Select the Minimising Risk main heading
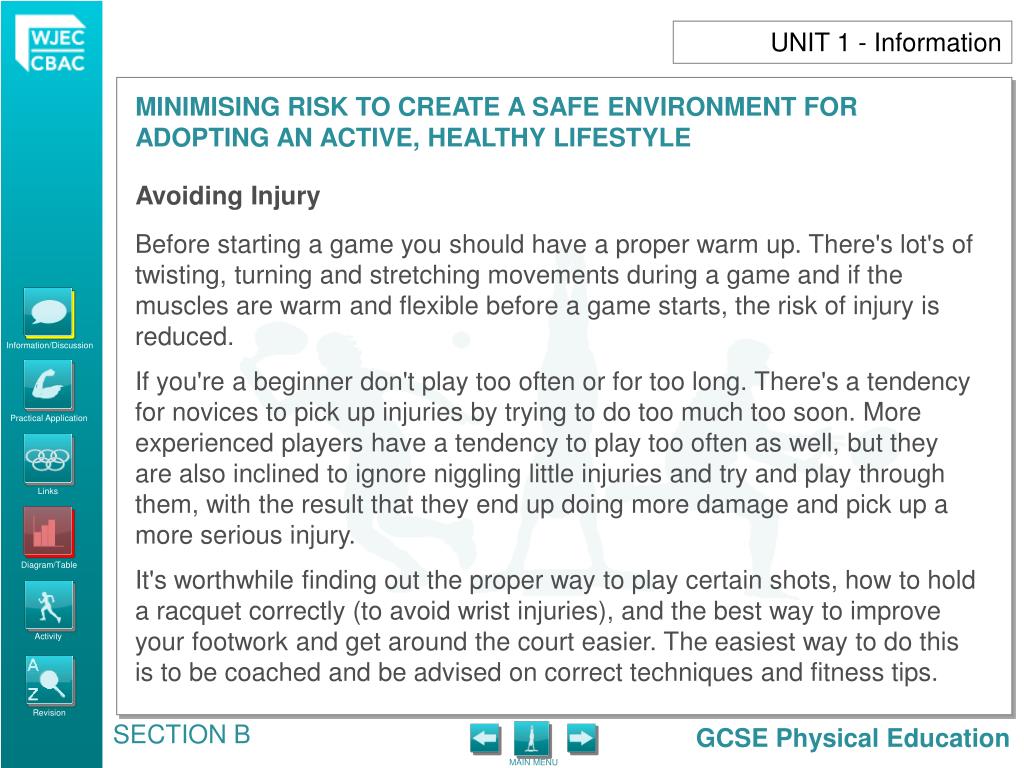This screenshot has width=1024, height=768. point(496,122)
